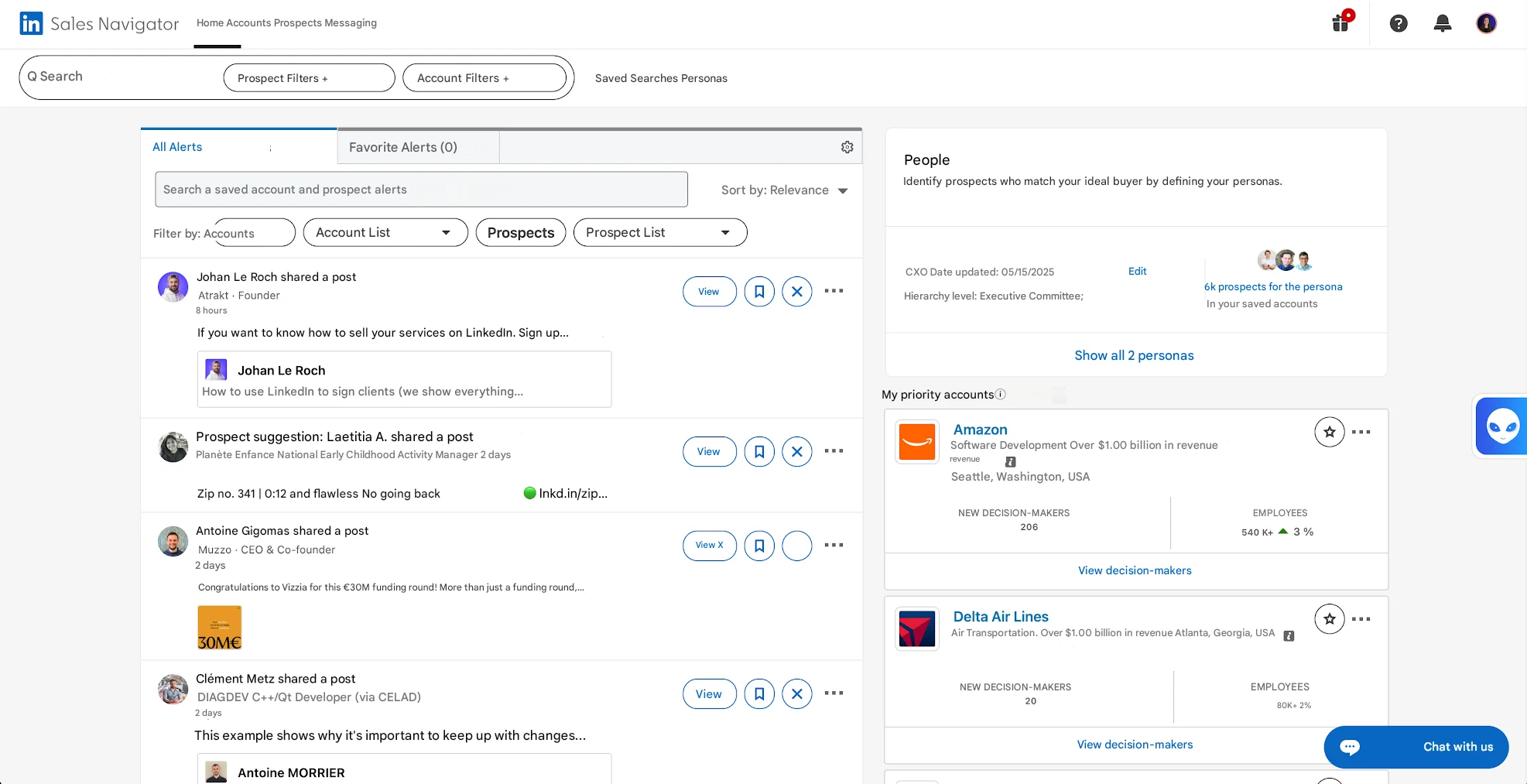Toggle the Prospects filter pill
The height and width of the screenshot is (784, 1527).
click(521, 233)
